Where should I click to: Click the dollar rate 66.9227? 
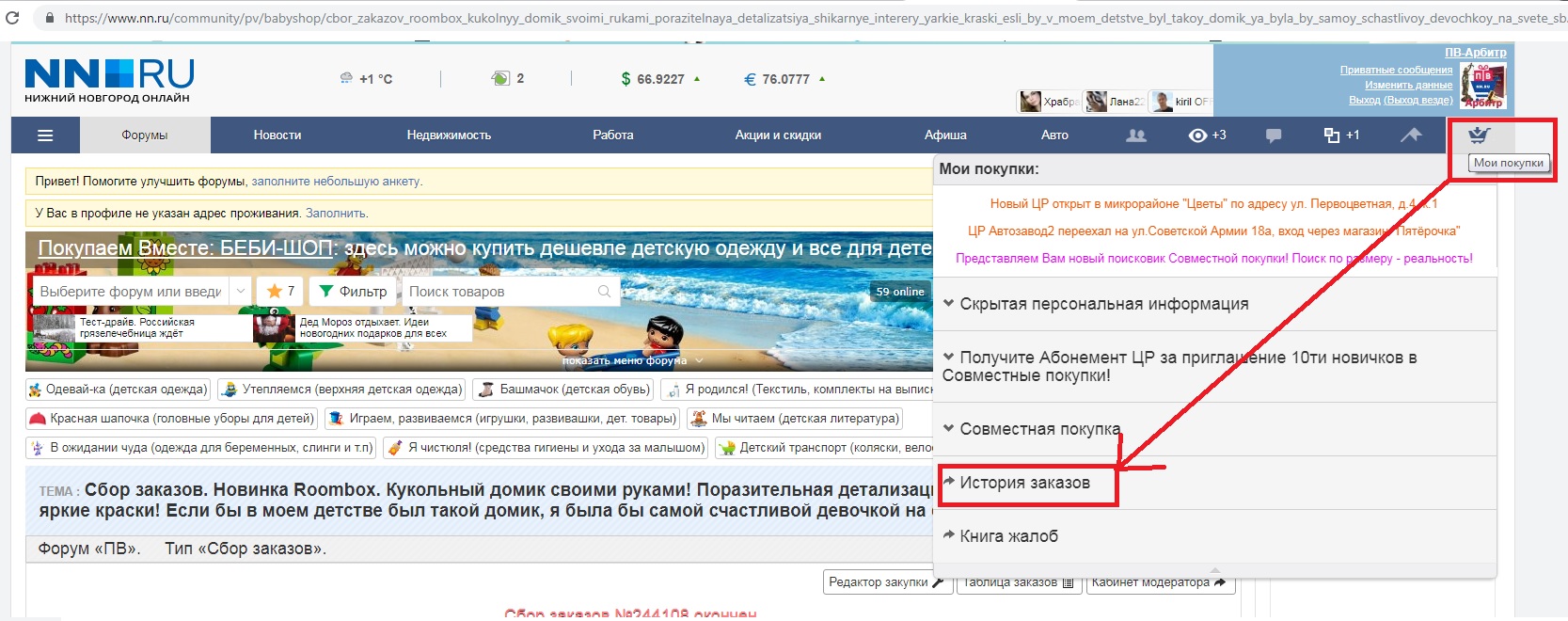click(660, 79)
